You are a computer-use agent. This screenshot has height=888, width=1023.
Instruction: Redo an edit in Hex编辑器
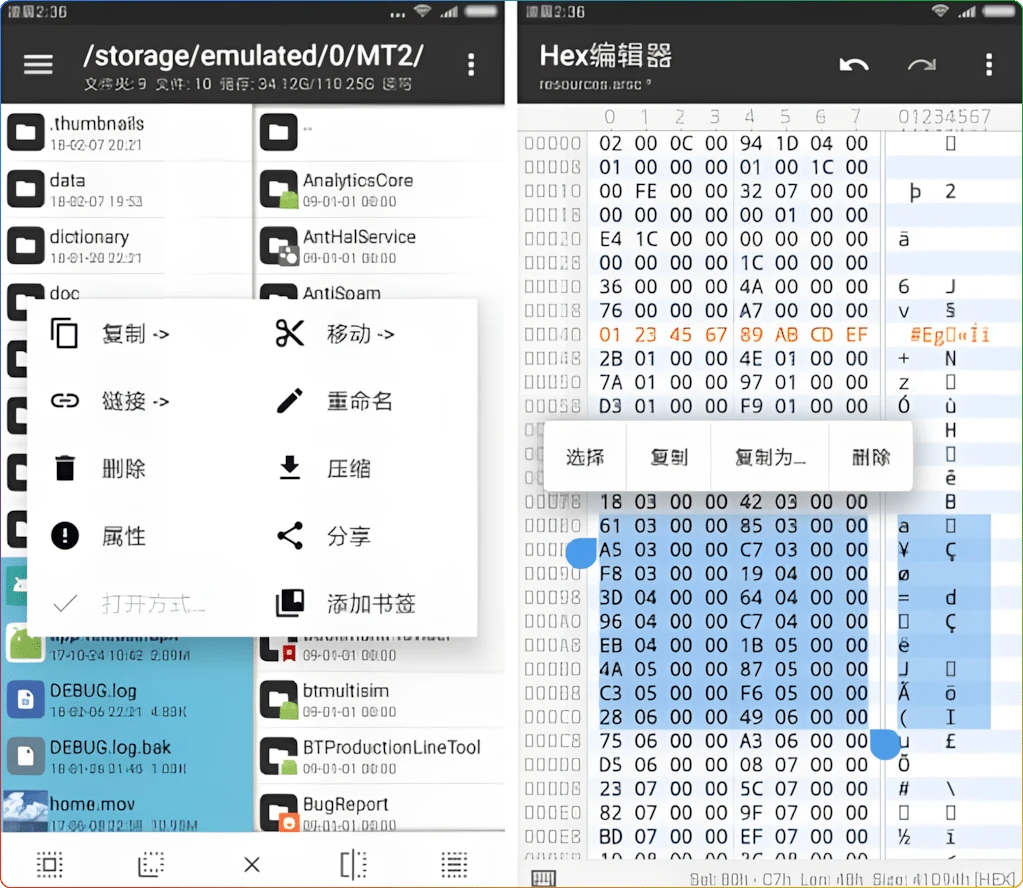[x=922, y=62]
